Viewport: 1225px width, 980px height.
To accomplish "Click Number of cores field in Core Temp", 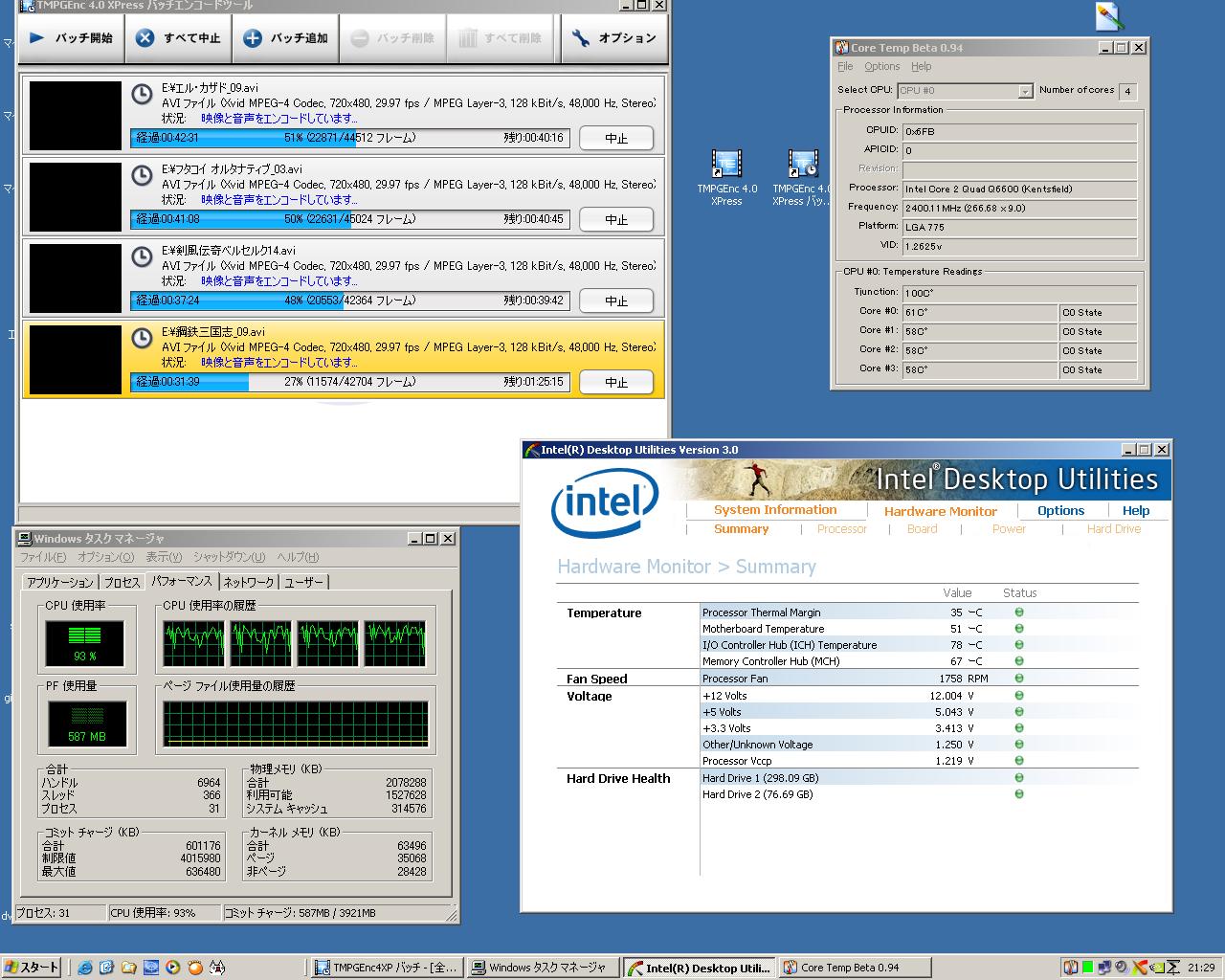I will 1127,91.
